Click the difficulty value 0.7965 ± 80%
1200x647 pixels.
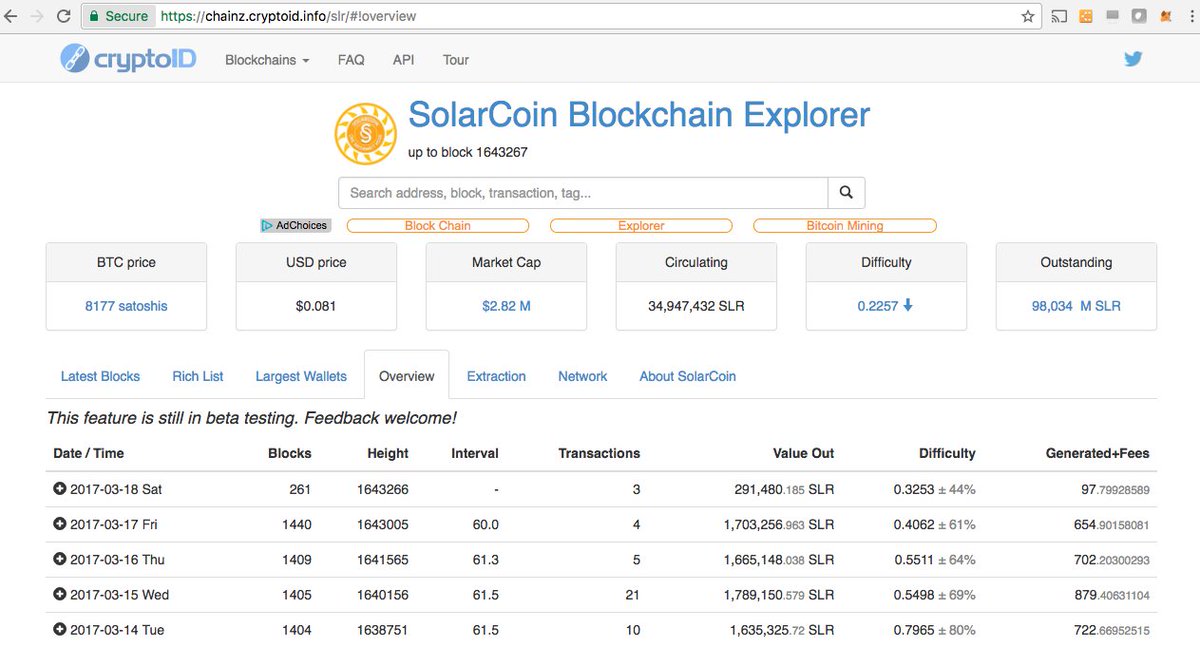(x=935, y=629)
